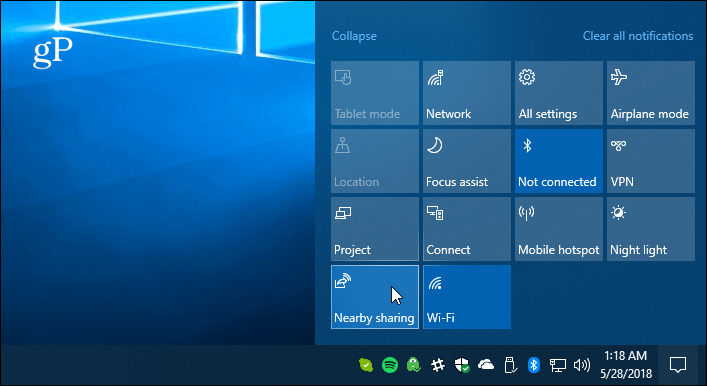Viewport: 707px width, 386px height.
Task: Open Windows Defender shield tray icon
Action: coord(462,365)
